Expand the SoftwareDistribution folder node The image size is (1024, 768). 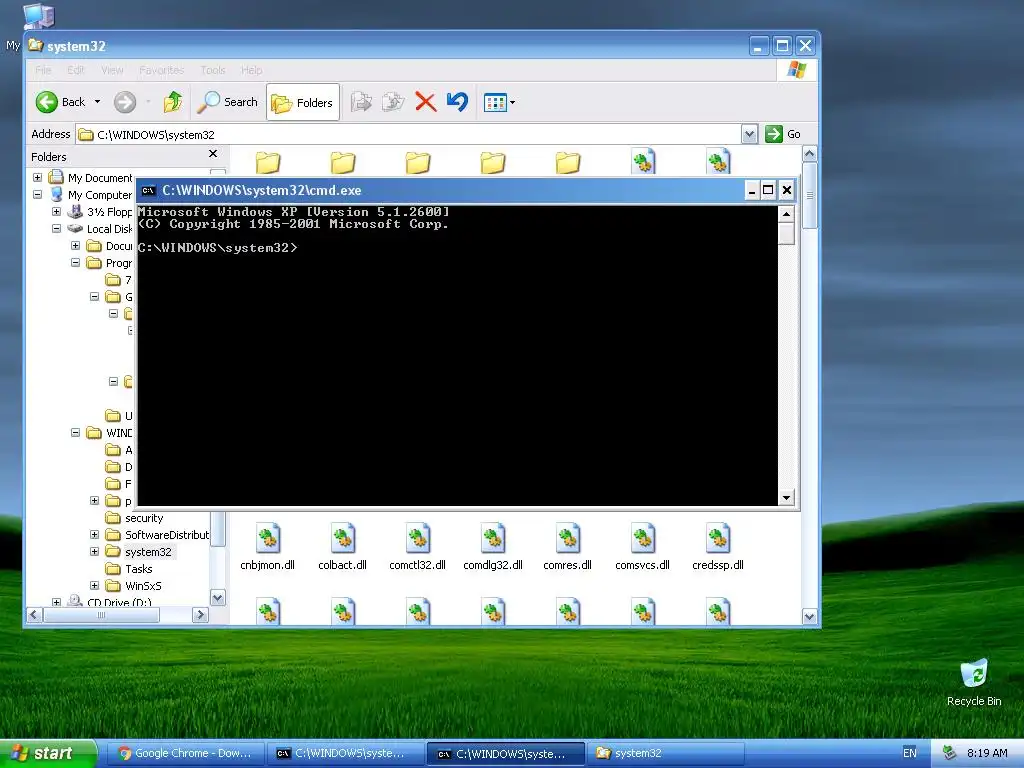[94, 535]
